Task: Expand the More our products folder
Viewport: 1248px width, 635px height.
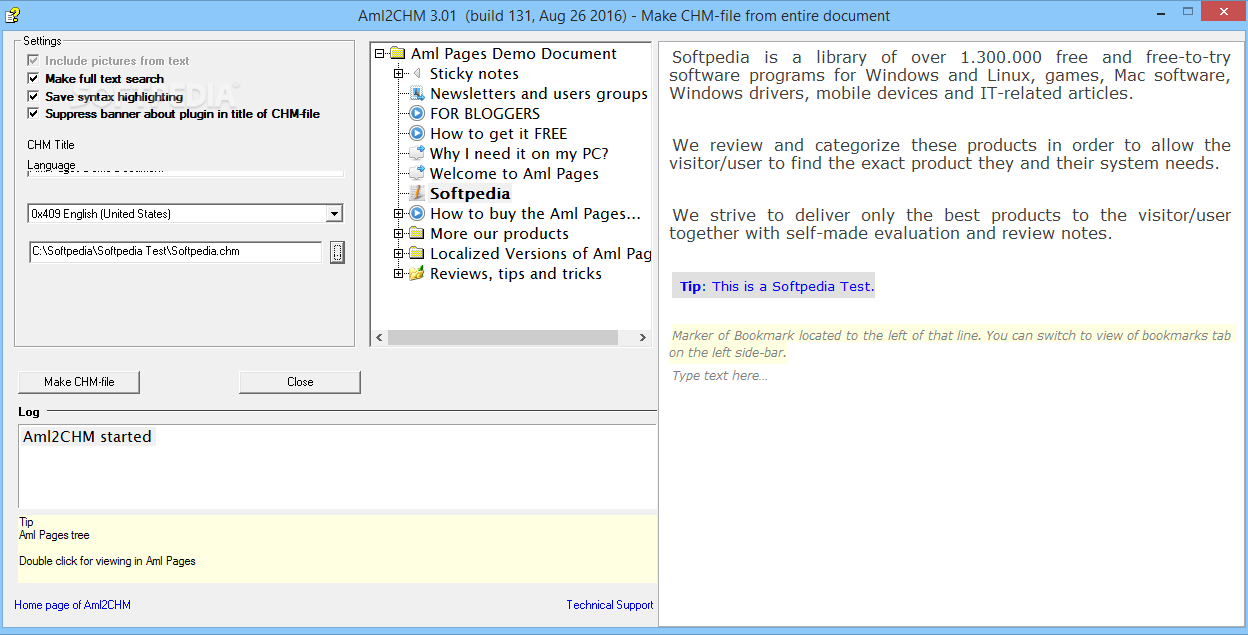Action: 399,234
